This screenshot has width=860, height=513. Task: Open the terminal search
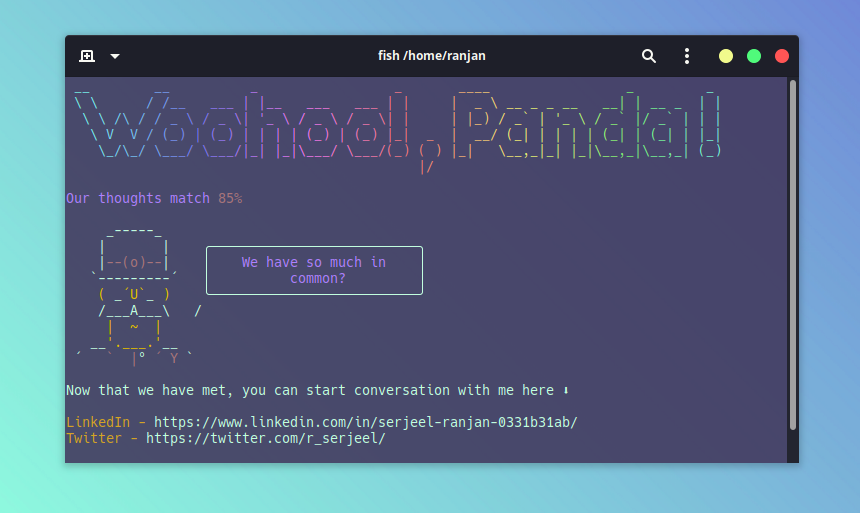(649, 56)
